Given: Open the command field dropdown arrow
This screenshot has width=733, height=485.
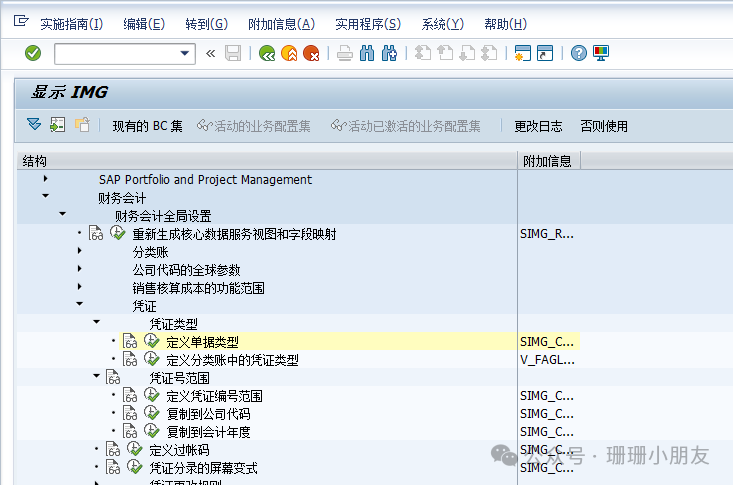Looking at the screenshot, I should click(186, 54).
